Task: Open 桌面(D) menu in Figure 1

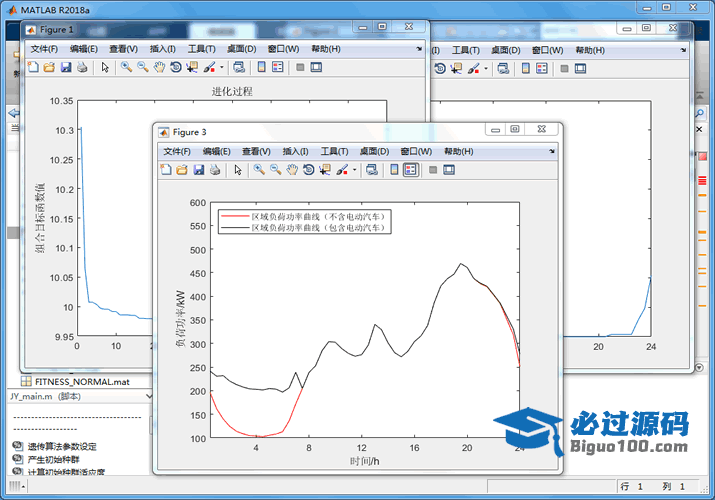Action: (242, 49)
